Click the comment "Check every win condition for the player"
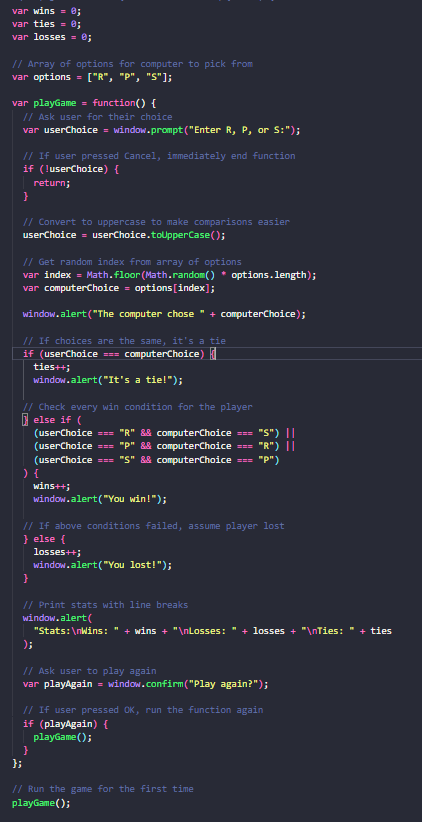 137,407
